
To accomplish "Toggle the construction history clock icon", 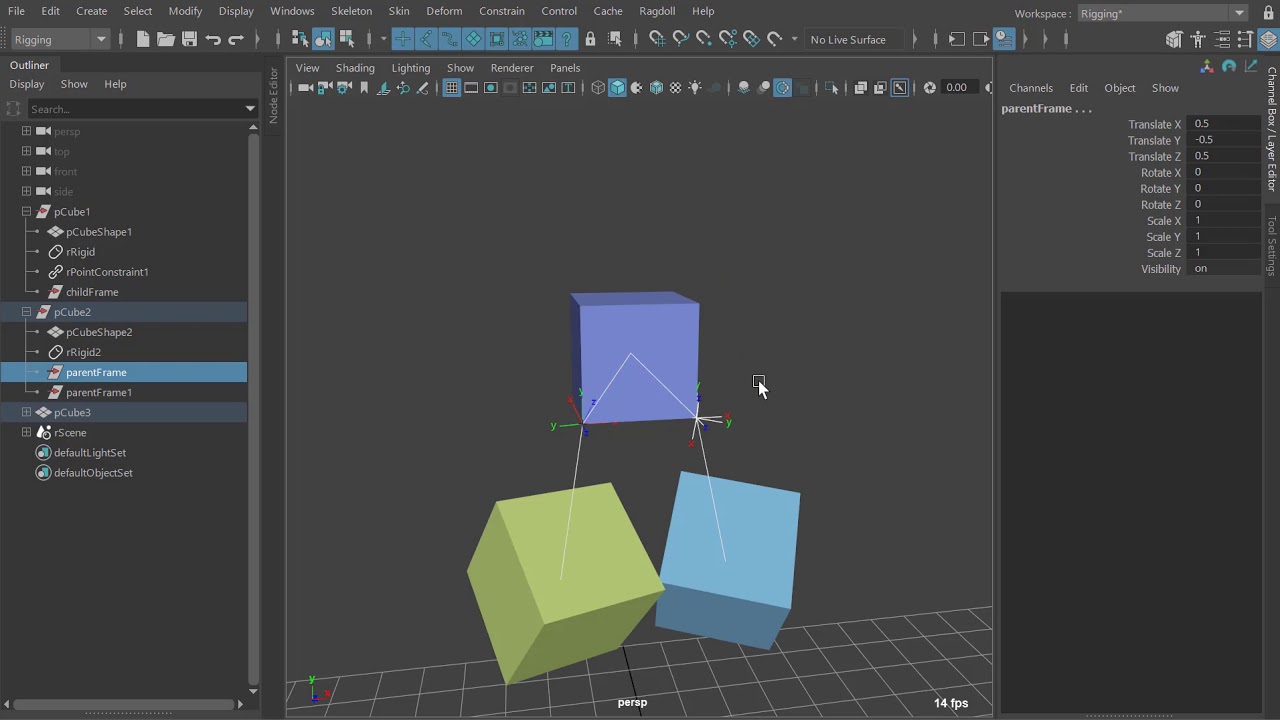I will pos(1004,39).
